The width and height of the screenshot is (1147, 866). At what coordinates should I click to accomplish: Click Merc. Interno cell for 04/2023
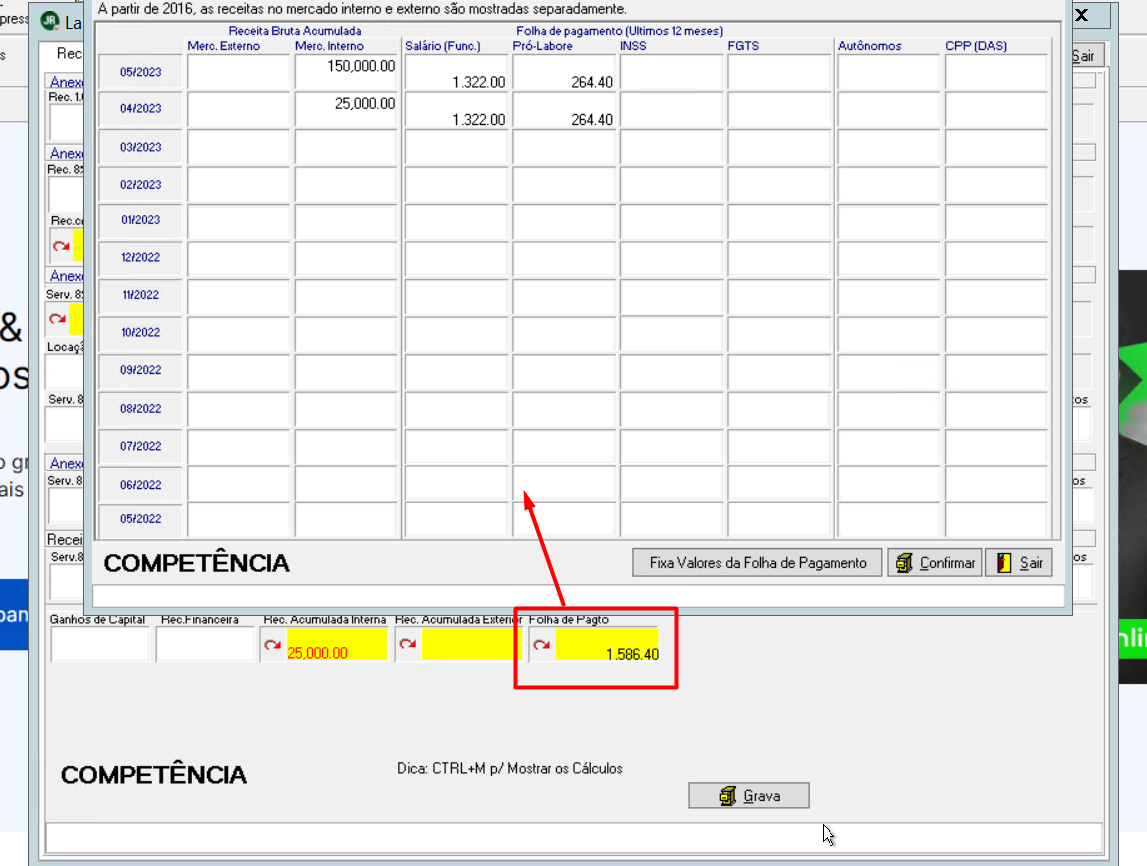(x=346, y=110)
